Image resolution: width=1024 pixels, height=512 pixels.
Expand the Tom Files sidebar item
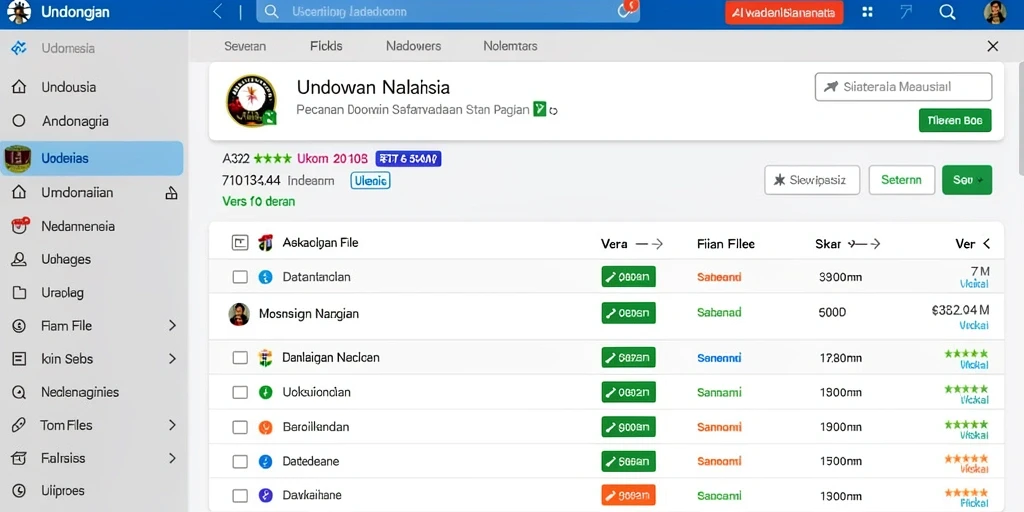(x=172, y=425)
